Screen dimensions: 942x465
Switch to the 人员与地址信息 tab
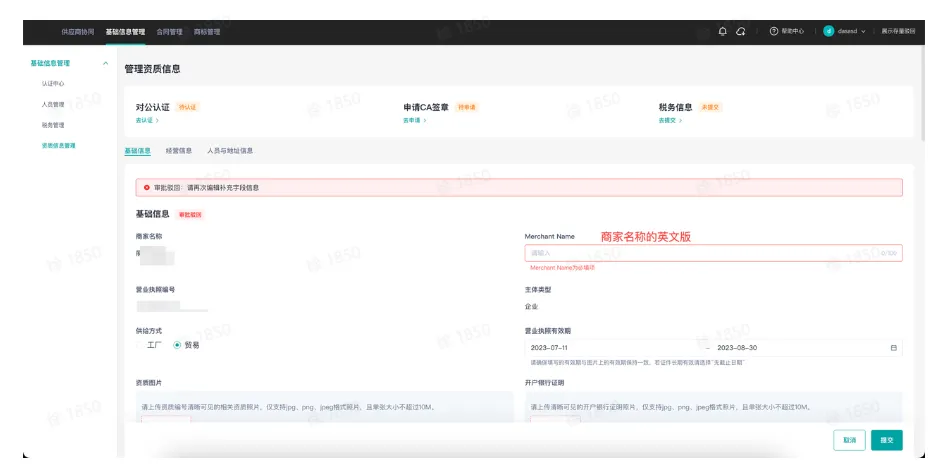tap(230, 151)
